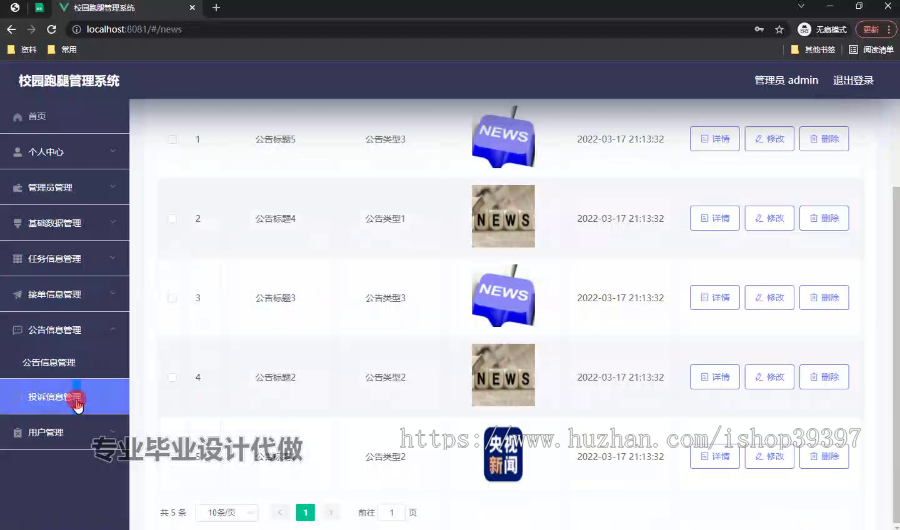This screenshot has width=900, height=530.
Task: Open the 10条/页 page size dropdown
Action: pyautogui.click(x=227, y=512)
